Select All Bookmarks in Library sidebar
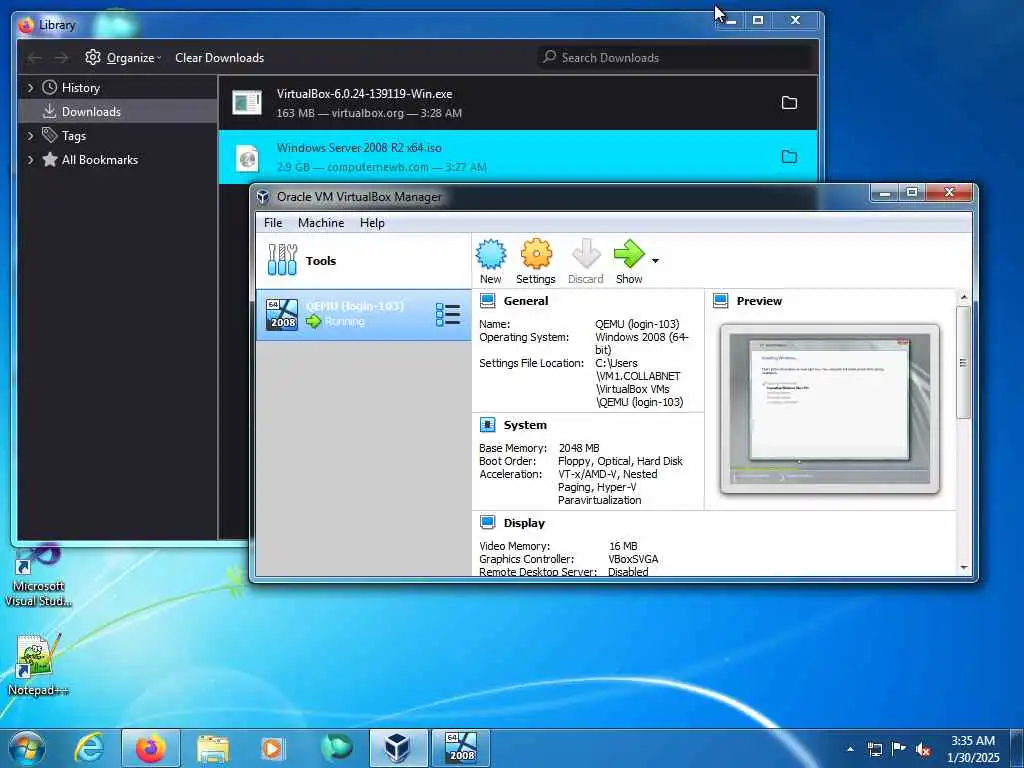 click(118, 159)
